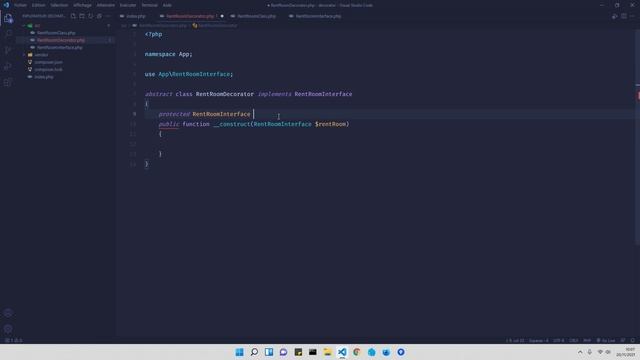Open Source Control view in activity bar
This screenshot has height=360, width=640.
click(8, 51)
